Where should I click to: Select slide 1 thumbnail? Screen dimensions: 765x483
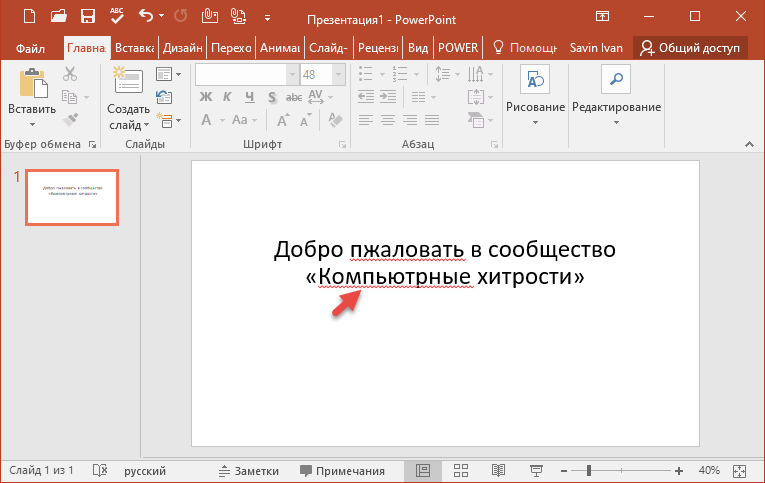(x=72, y=198)
